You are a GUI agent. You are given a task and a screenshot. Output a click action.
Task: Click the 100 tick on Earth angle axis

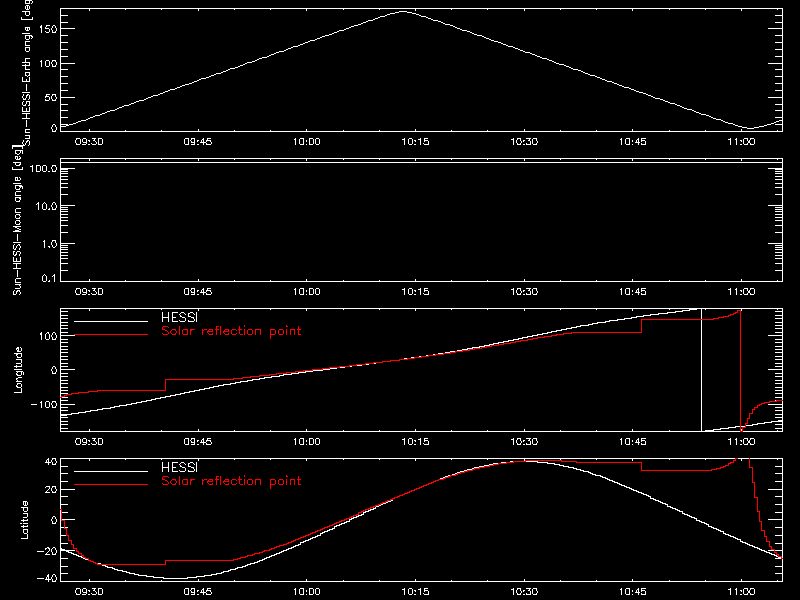[x=48, y=63]
